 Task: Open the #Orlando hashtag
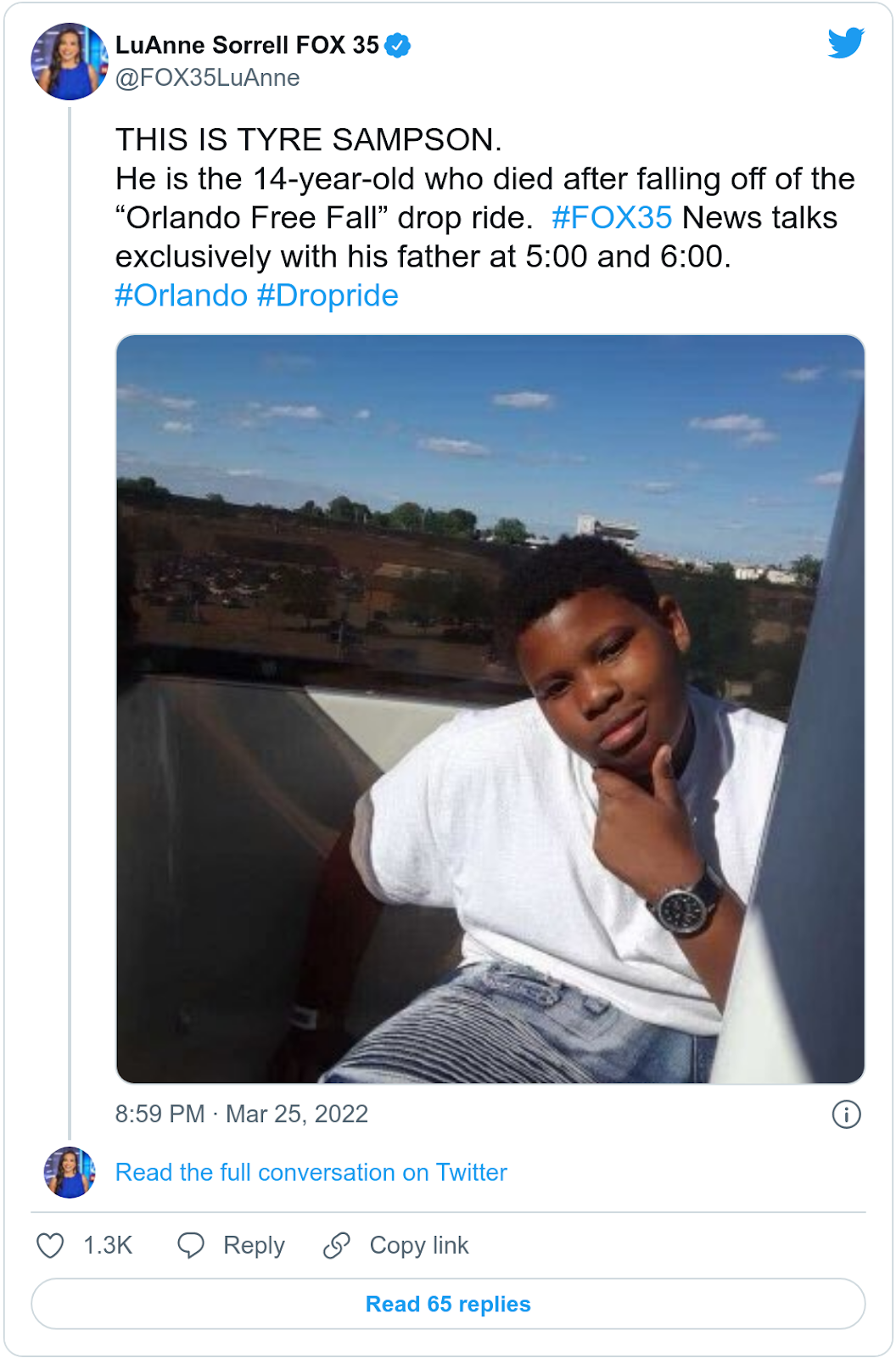pyautogui.click(x=181, y=295)
